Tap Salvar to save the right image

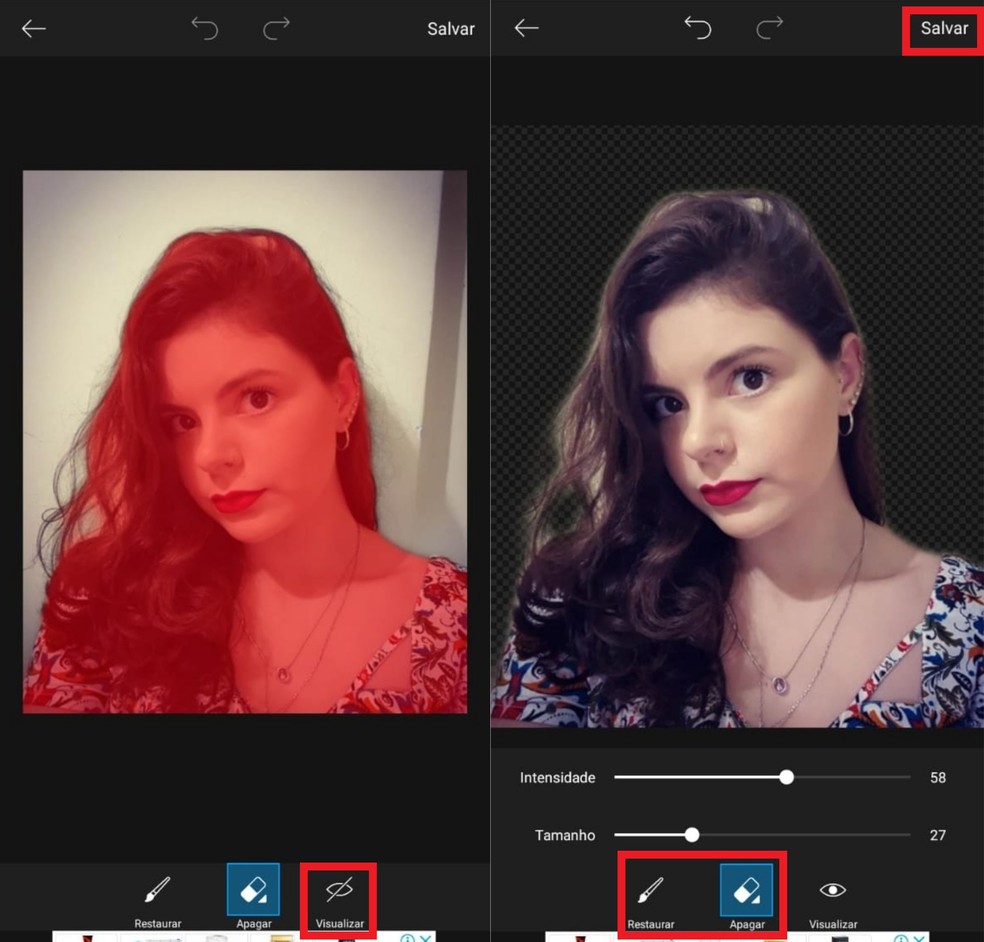tap(941, 28)
